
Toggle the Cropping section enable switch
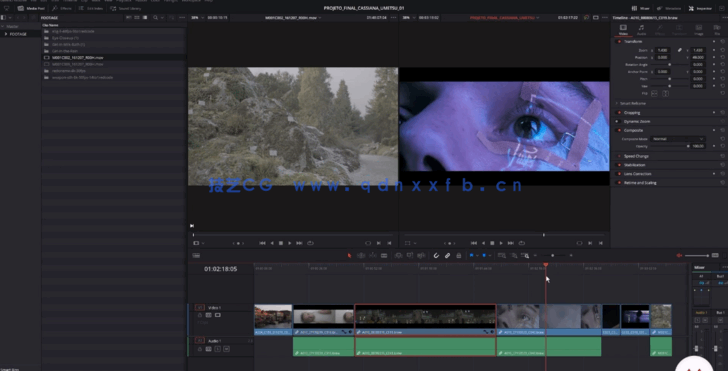coord(619,112)
